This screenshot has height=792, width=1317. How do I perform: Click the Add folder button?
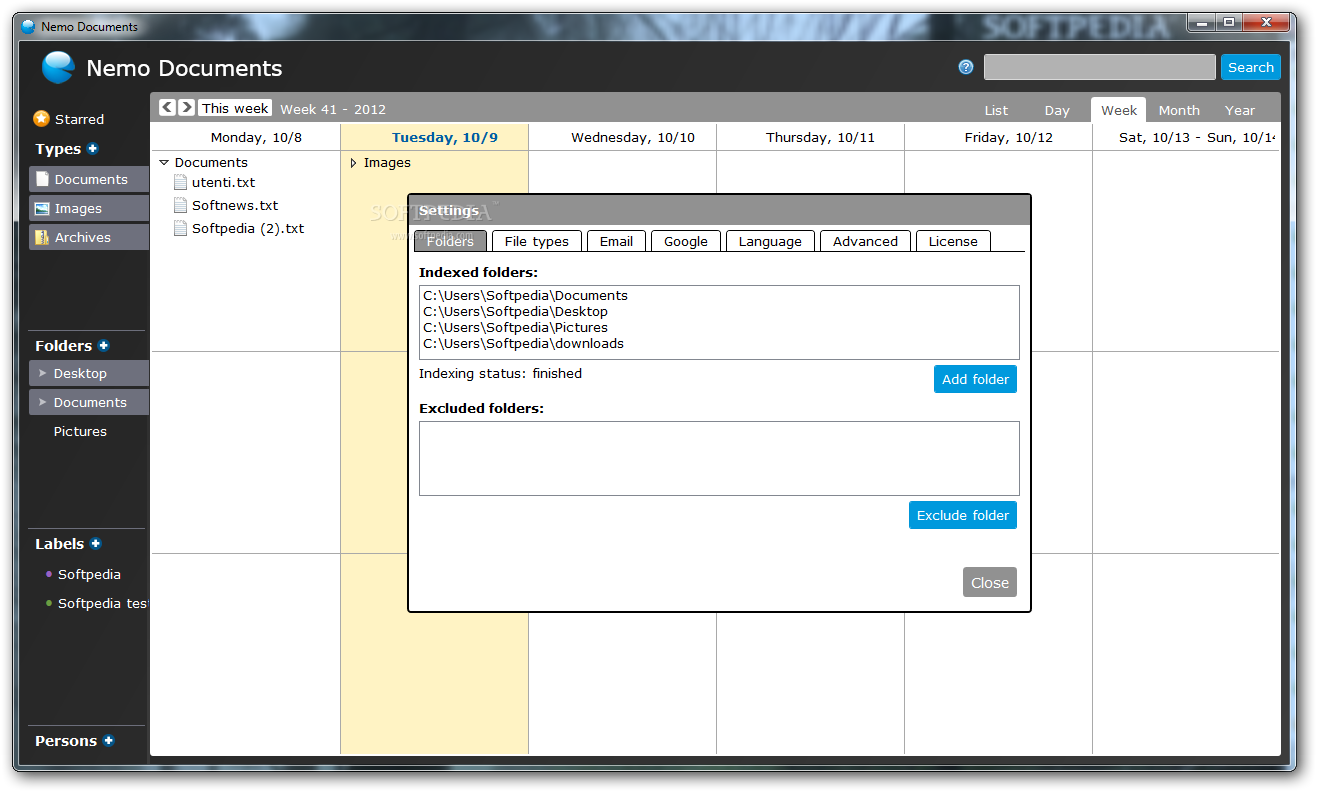coord(975,379)
